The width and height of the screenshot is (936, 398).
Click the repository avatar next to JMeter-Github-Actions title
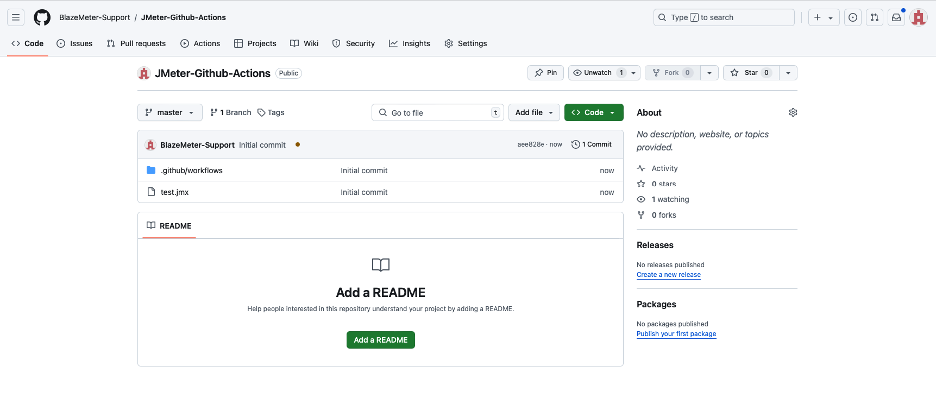143,73
